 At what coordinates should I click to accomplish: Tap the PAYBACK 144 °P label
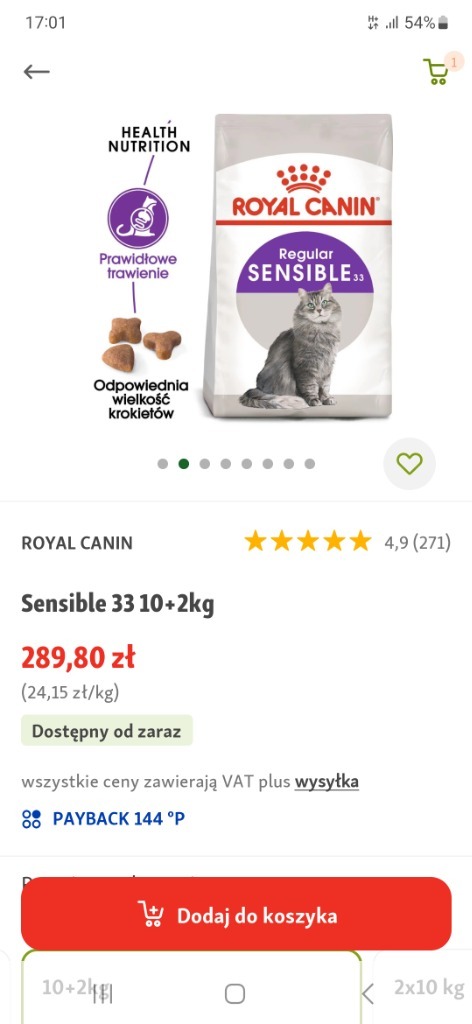pos(119,819)
